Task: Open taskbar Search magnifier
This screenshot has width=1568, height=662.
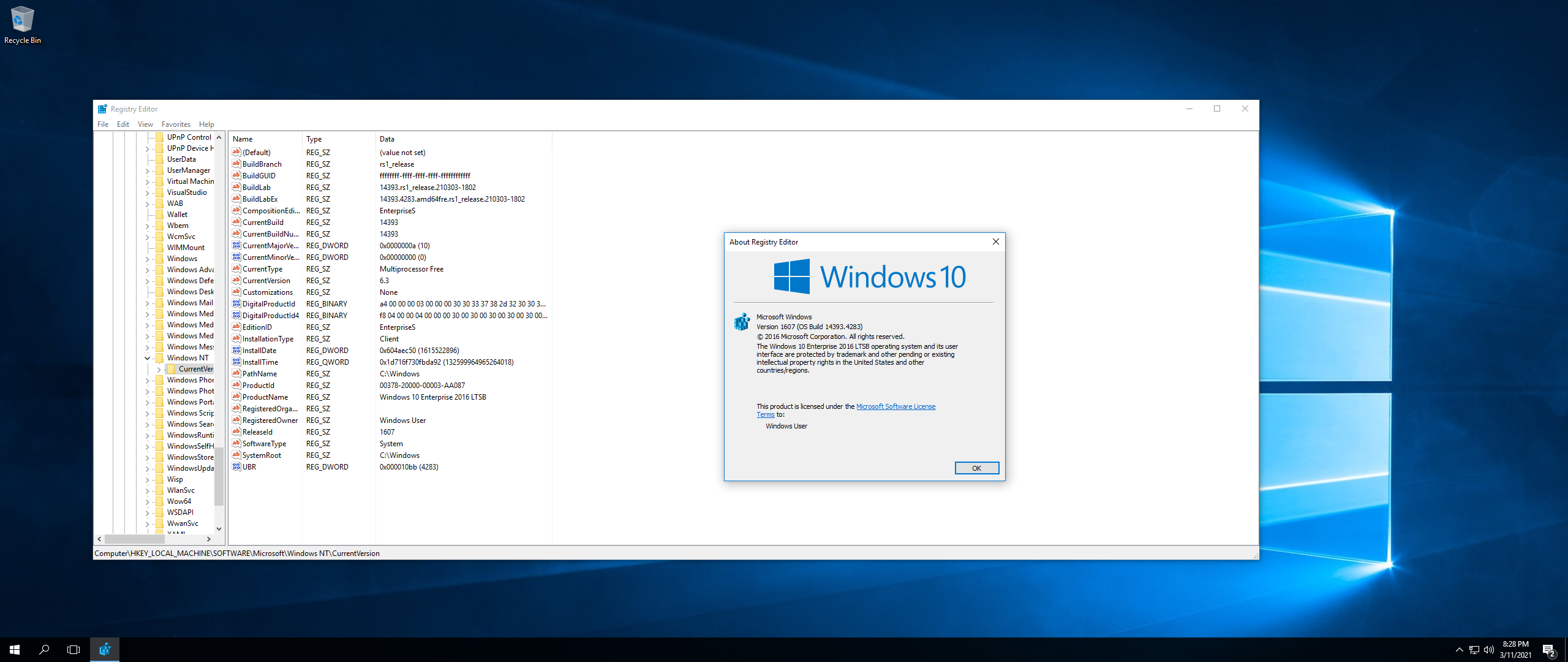Action: (44, 649)
